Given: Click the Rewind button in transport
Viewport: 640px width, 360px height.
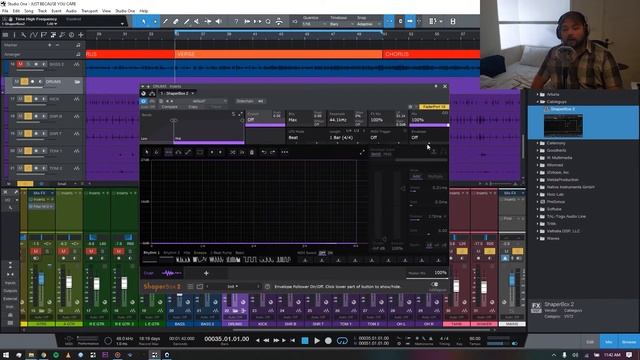Looking at the screenshot, I should click(267, 340).
